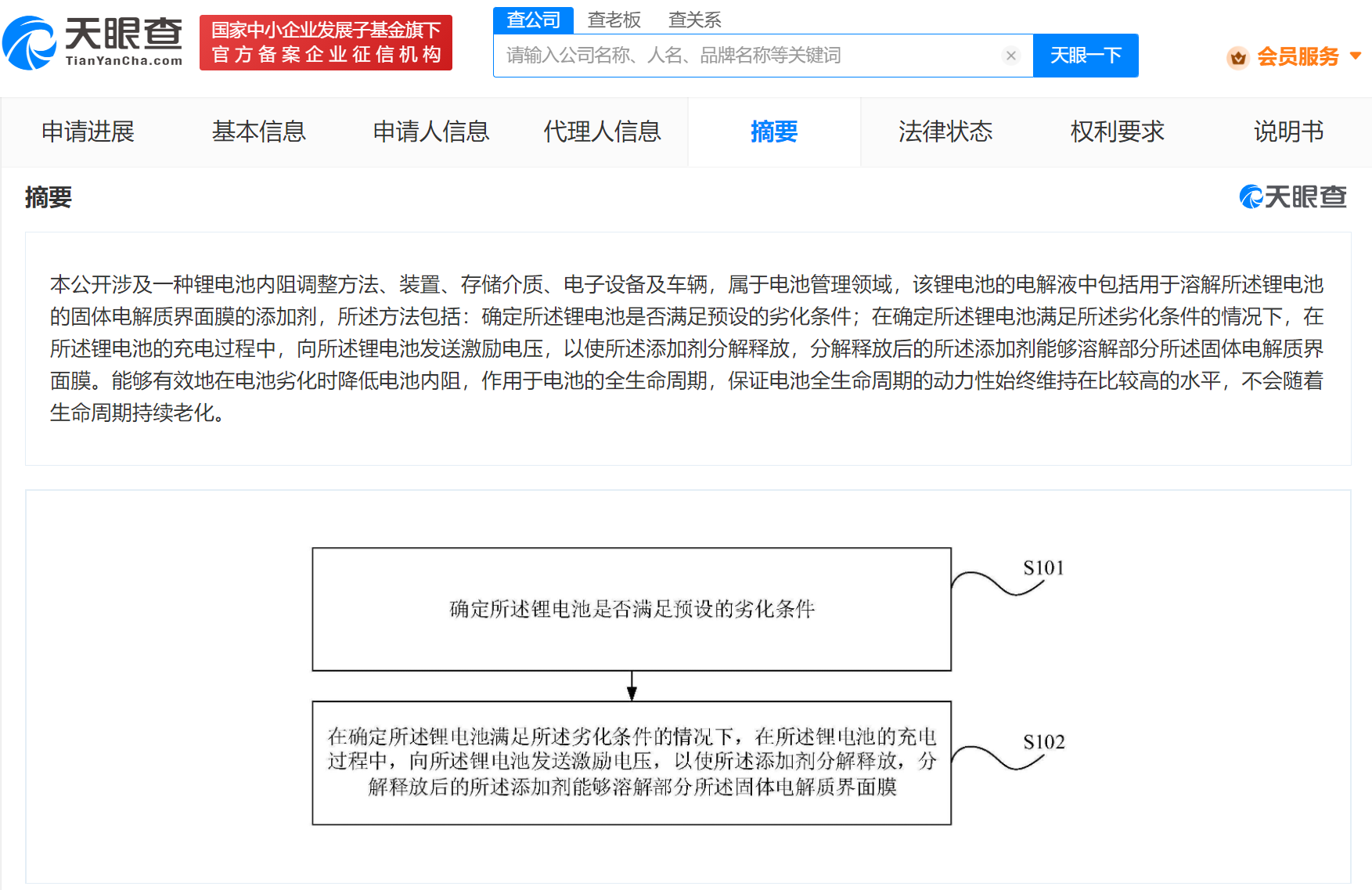View the 说明书 tab

point(1288,132)
